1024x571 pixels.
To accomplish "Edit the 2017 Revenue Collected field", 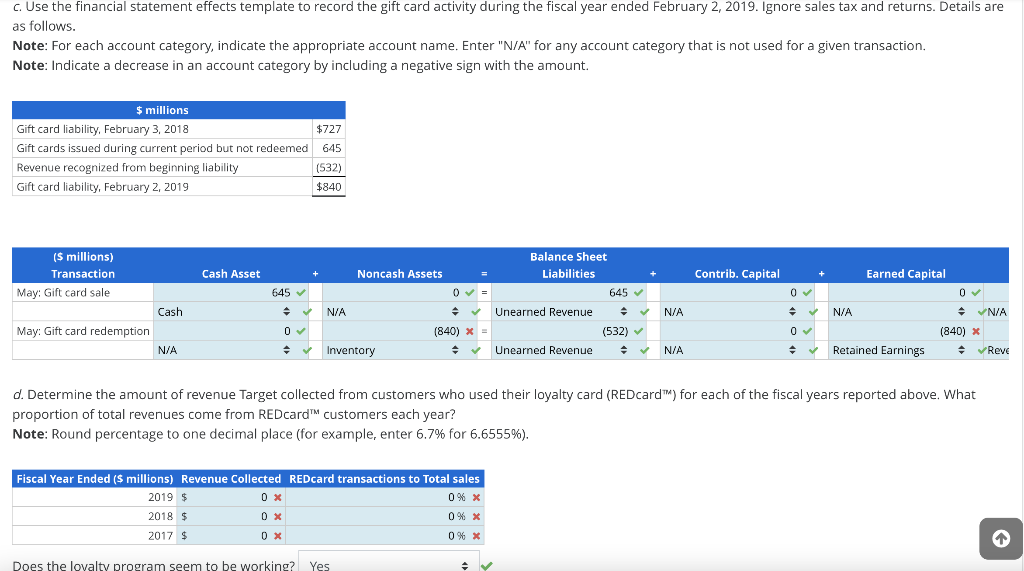I will 230,536.
